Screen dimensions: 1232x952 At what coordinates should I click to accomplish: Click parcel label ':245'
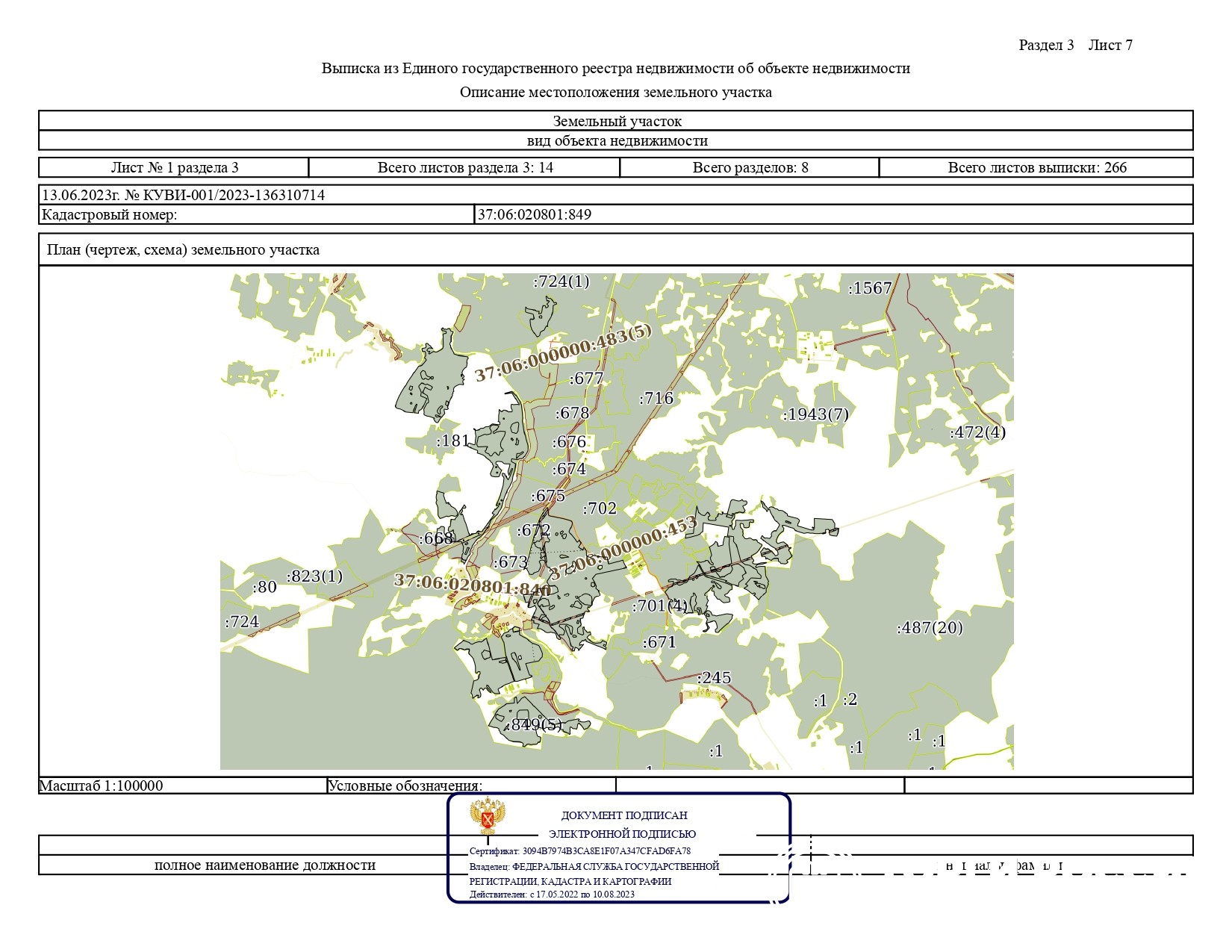[714, 678]
